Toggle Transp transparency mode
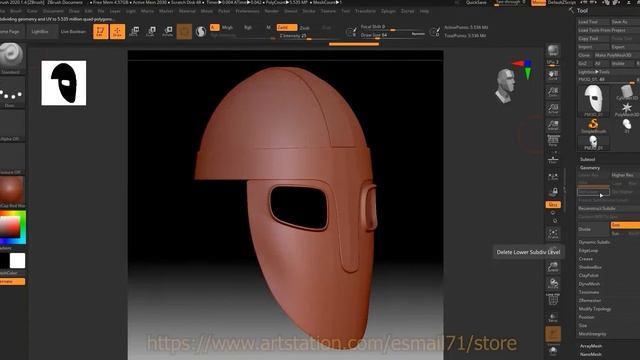The image size is (640, 360). (x=553, y=317)
